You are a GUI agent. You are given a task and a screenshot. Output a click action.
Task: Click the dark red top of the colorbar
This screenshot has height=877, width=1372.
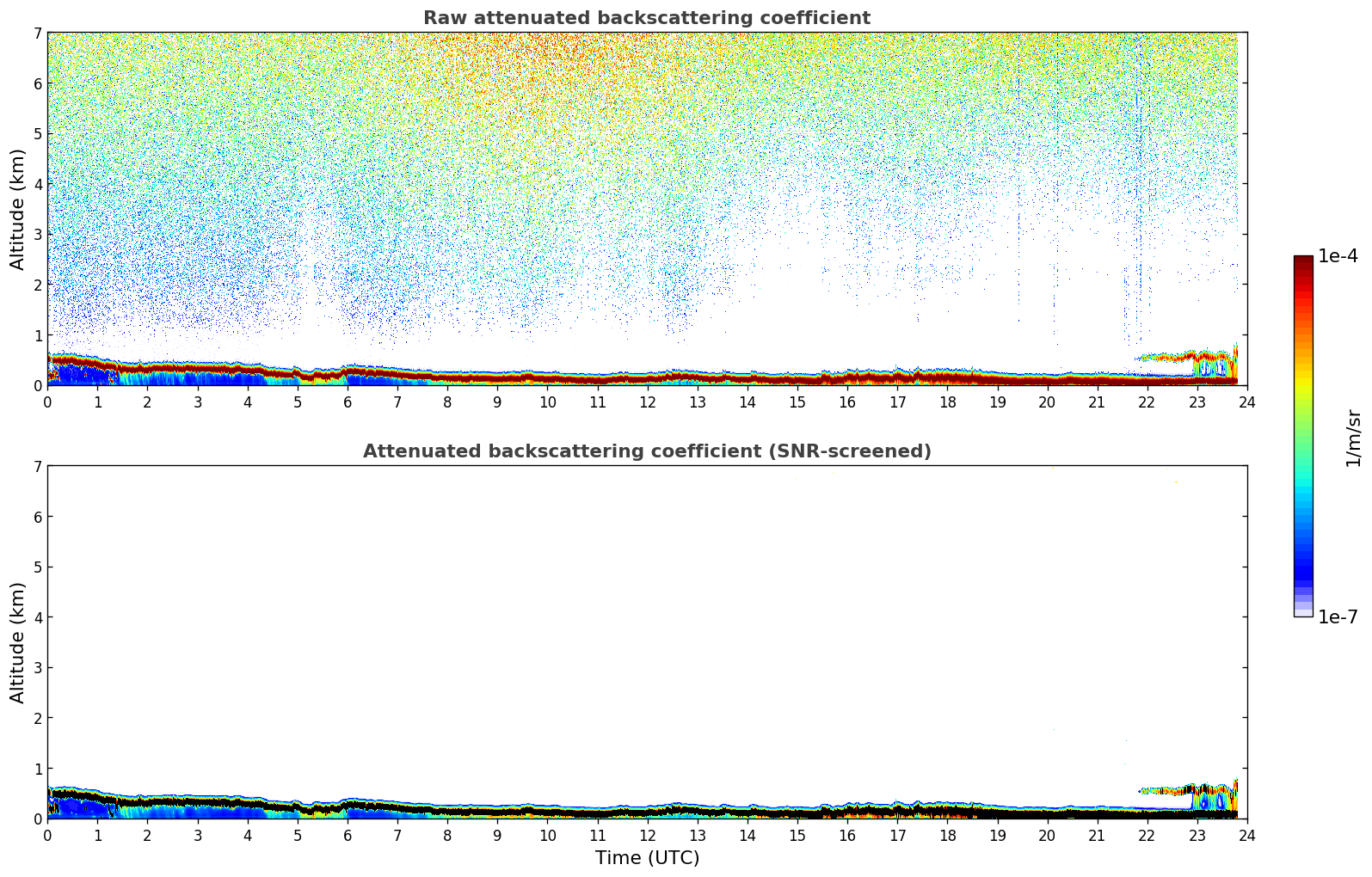(1302, 261)
